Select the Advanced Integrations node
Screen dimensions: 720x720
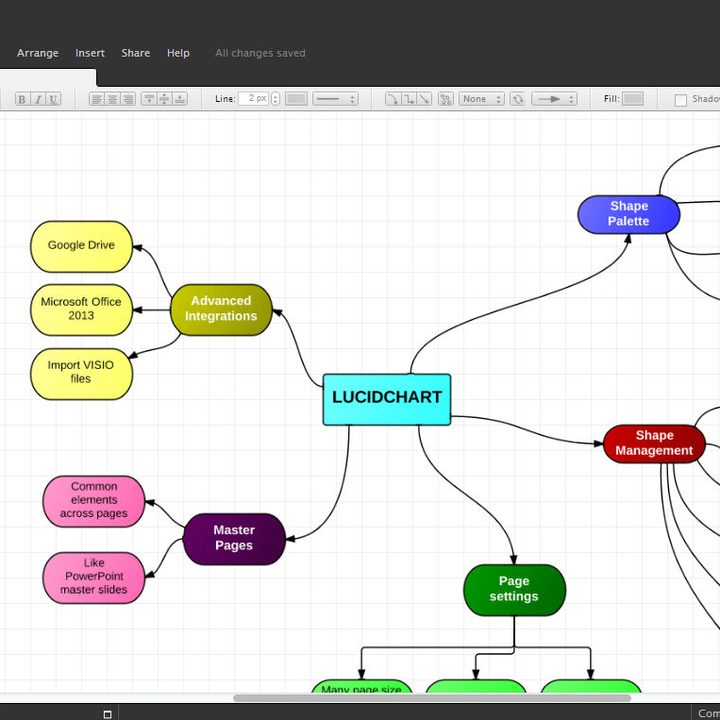[221, 309]
